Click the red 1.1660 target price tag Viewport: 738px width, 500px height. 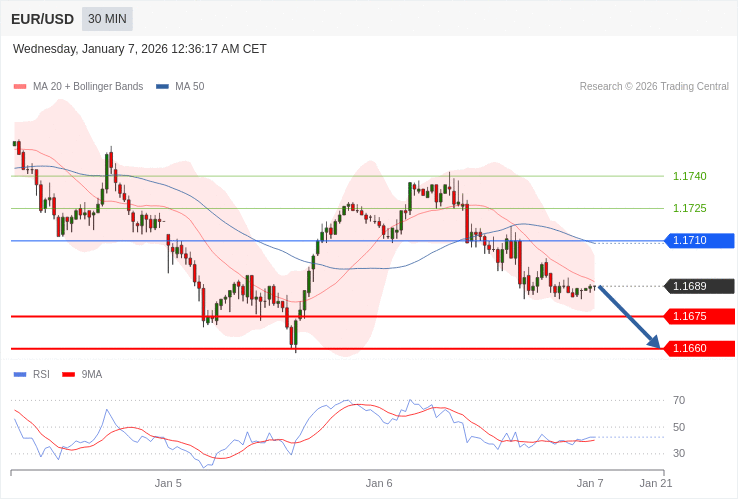tap(699, 349)
